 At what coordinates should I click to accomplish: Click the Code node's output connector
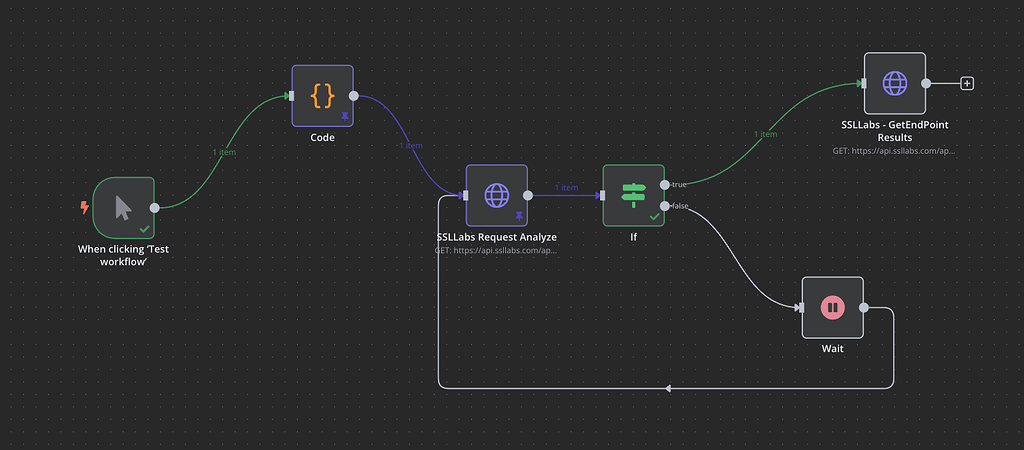pyautogui.click(x=353, y=96)
